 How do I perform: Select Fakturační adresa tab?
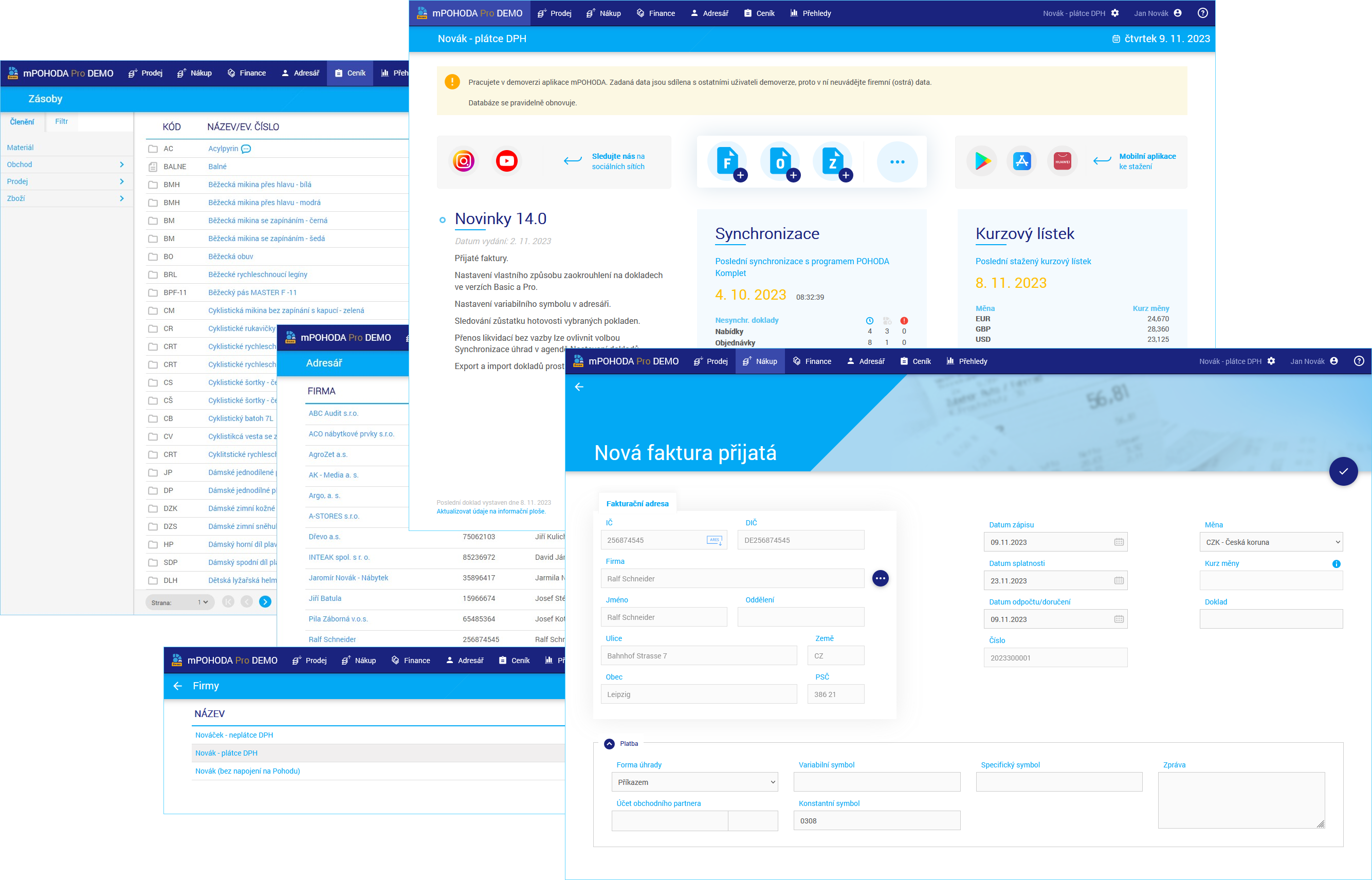[x=637, y=503]
